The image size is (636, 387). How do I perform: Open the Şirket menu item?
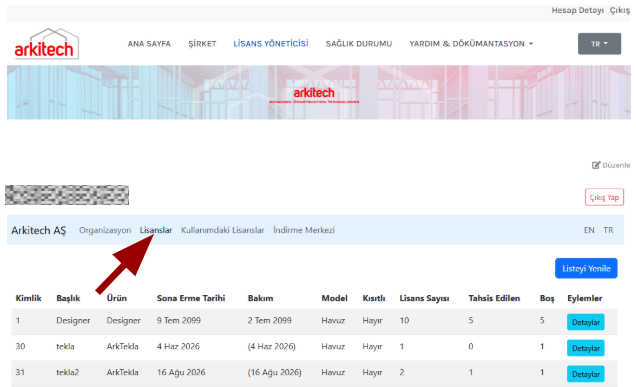202,44
